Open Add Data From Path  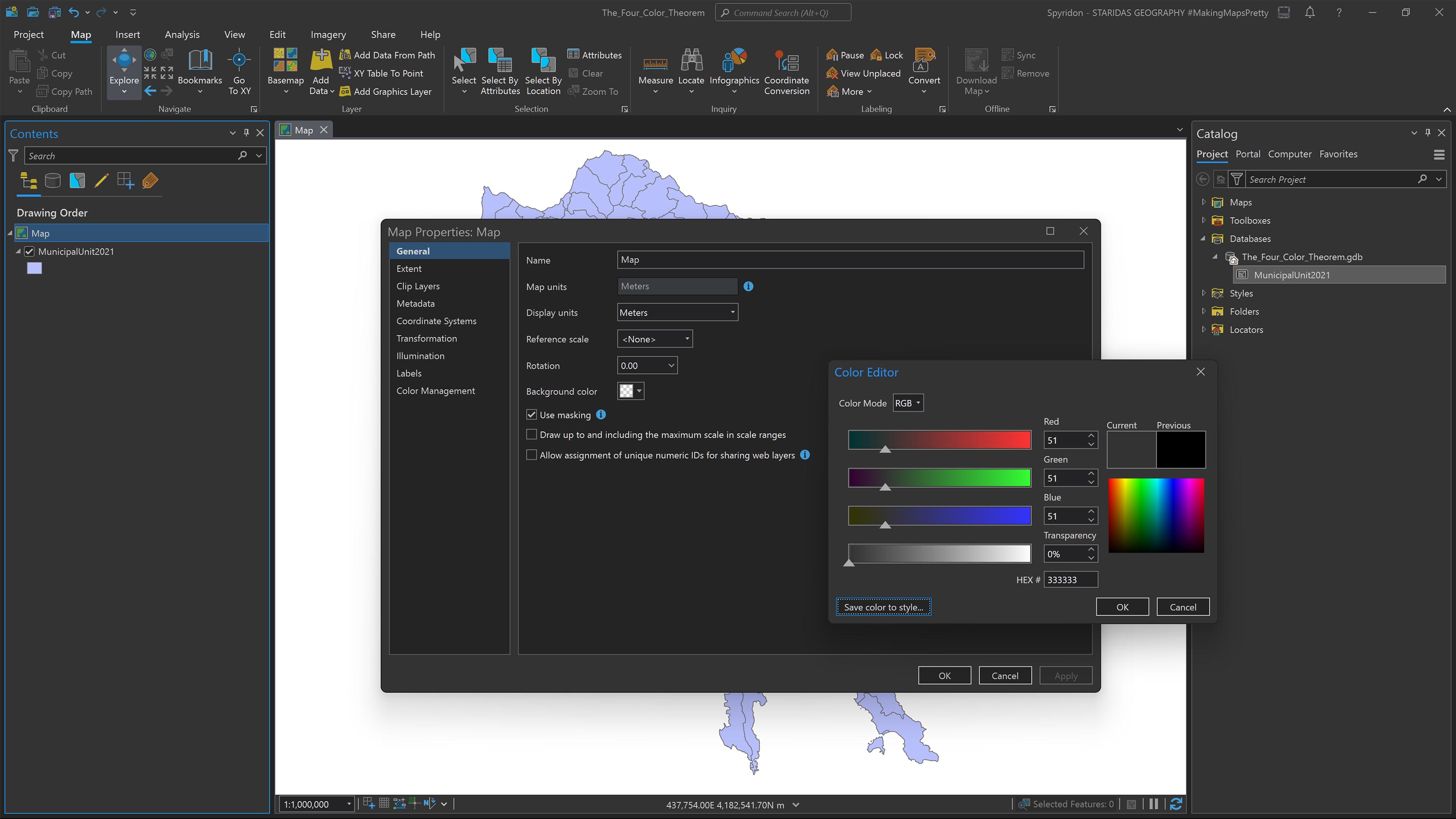pyautogui.click(x=387, y=55)
